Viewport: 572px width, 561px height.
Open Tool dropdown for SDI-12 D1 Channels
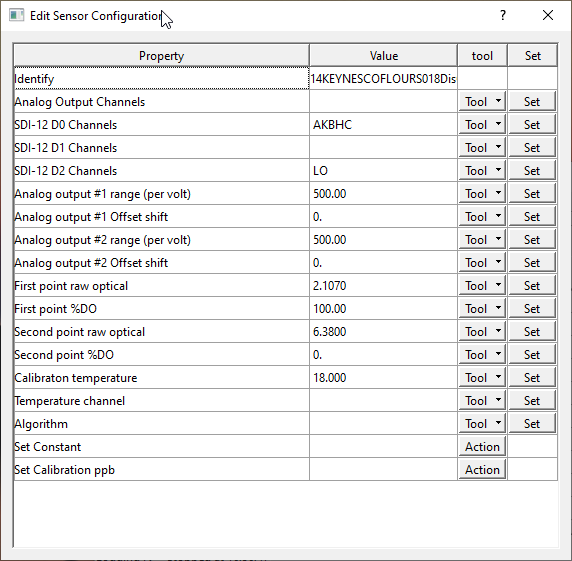[482, 148]
